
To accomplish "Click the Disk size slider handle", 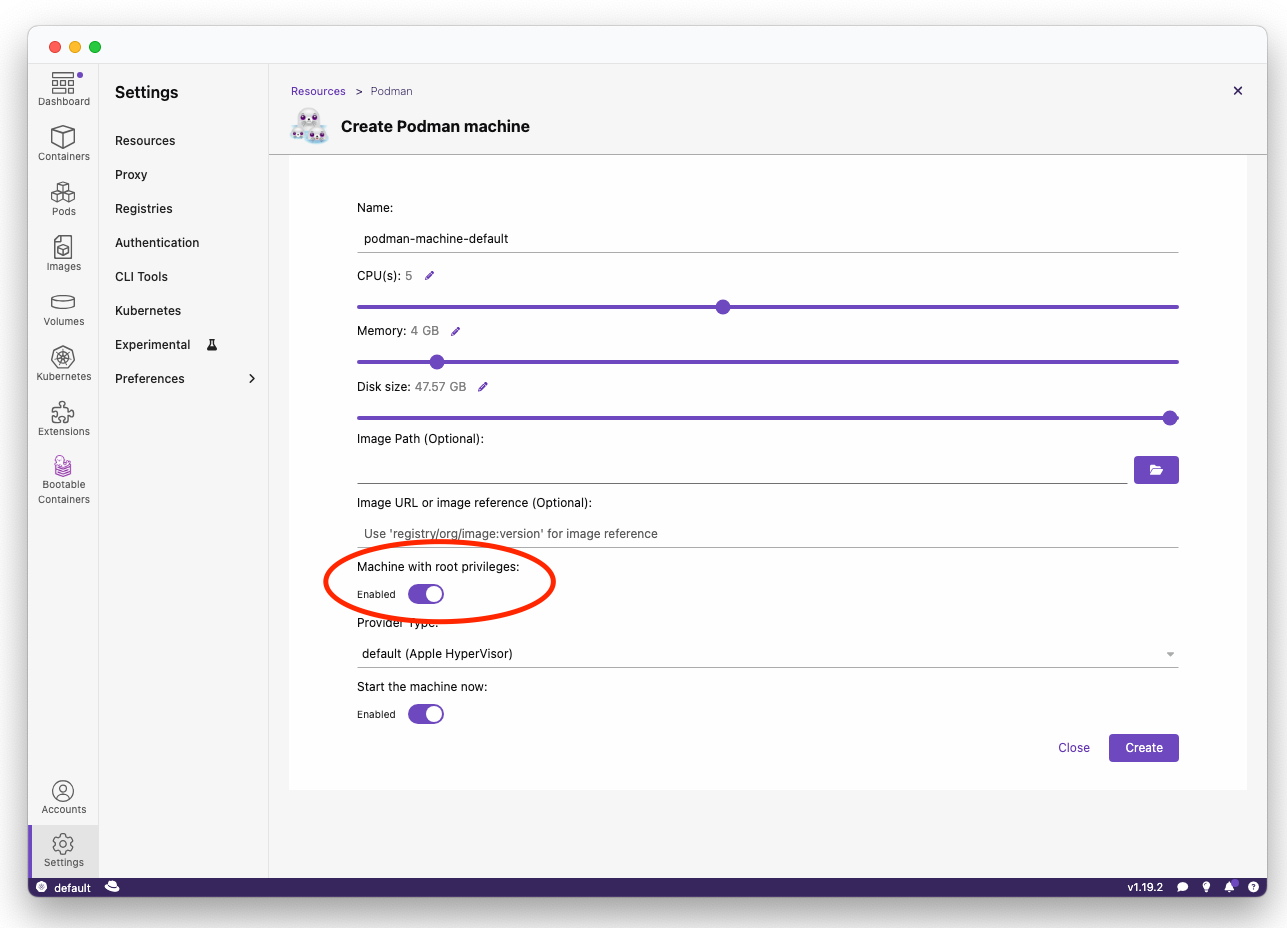I will coord(1170,418).
